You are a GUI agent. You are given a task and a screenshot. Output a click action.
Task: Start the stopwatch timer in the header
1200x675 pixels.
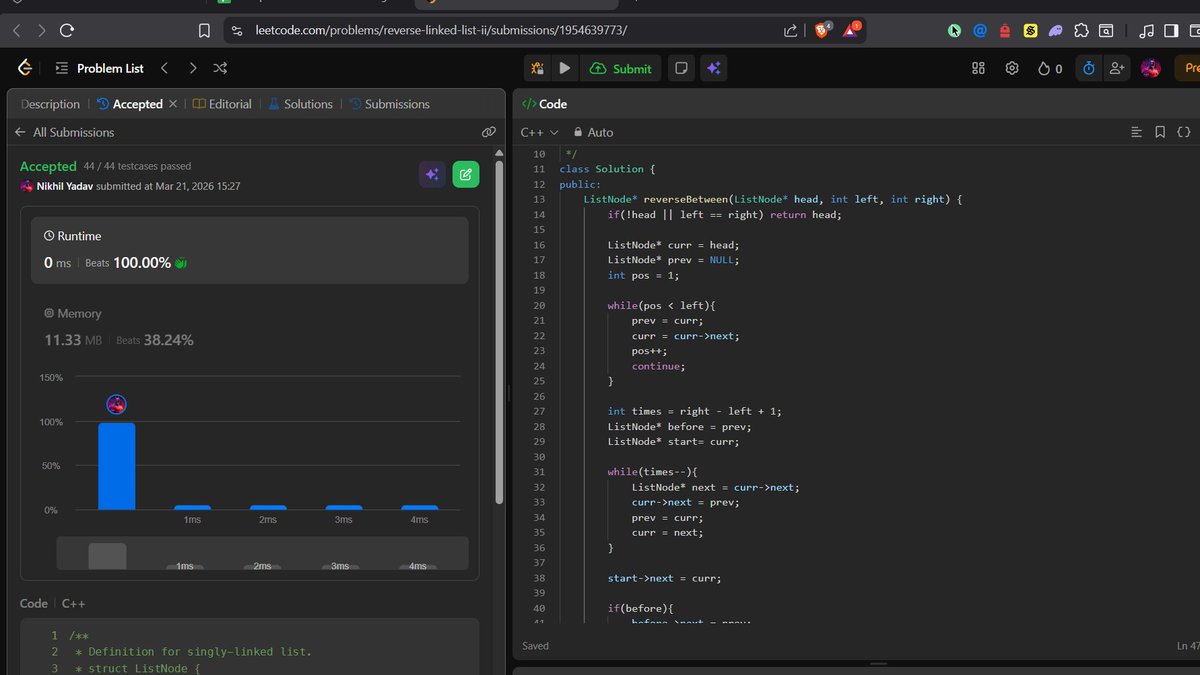tap(1088, 67)
